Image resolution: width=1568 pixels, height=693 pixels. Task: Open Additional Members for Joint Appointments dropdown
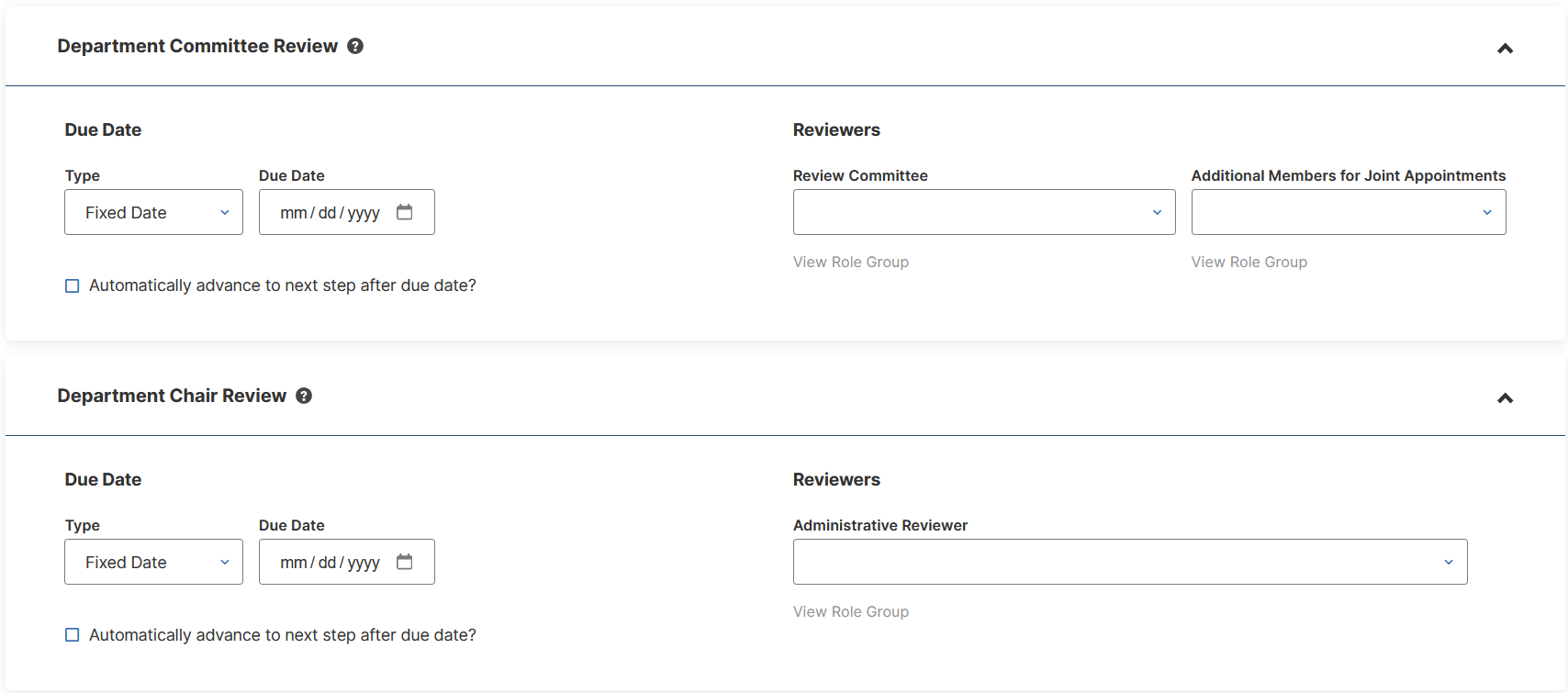1349,212
